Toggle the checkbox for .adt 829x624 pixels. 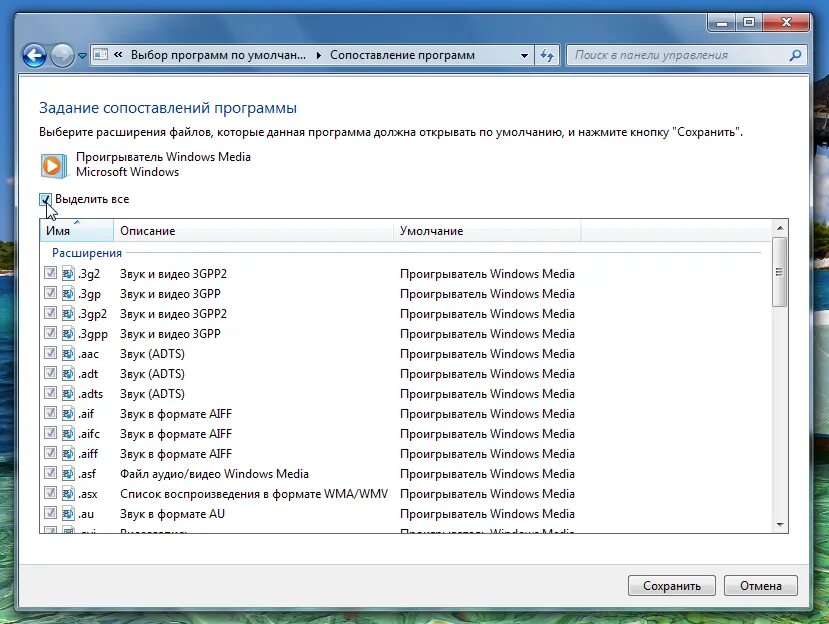50,373
